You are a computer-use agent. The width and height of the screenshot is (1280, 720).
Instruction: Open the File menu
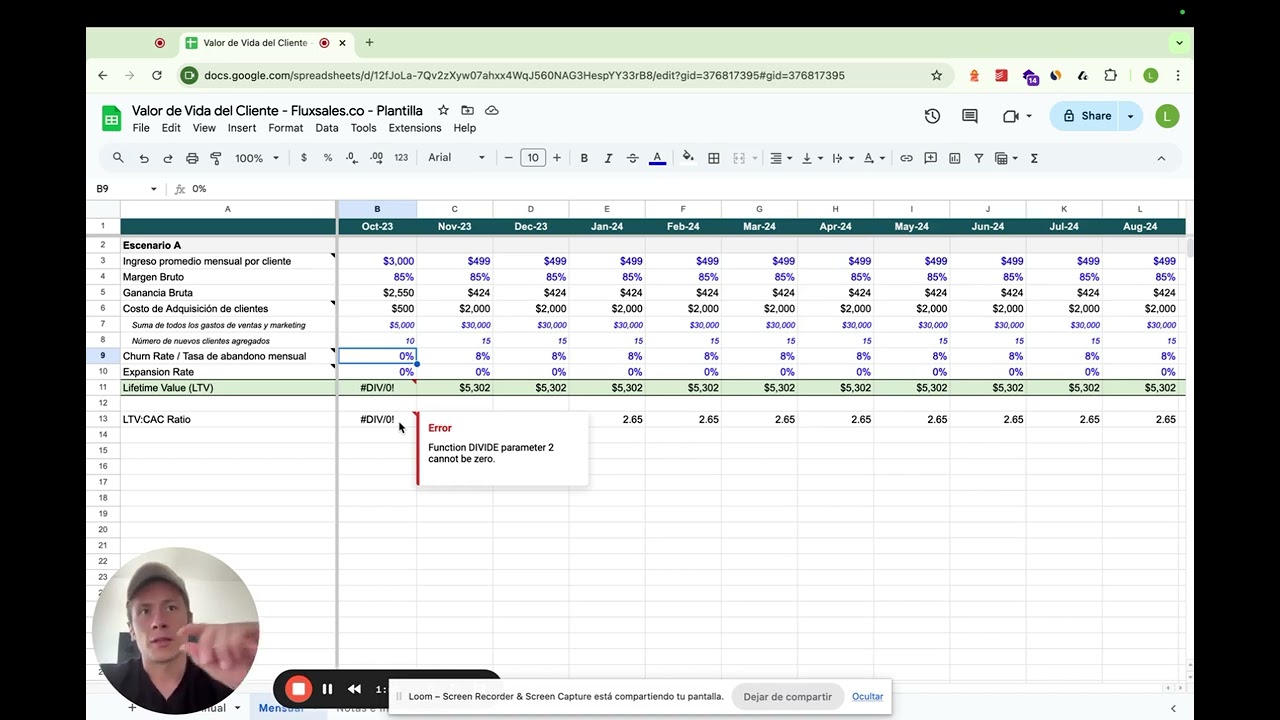[x=141, y=128]
